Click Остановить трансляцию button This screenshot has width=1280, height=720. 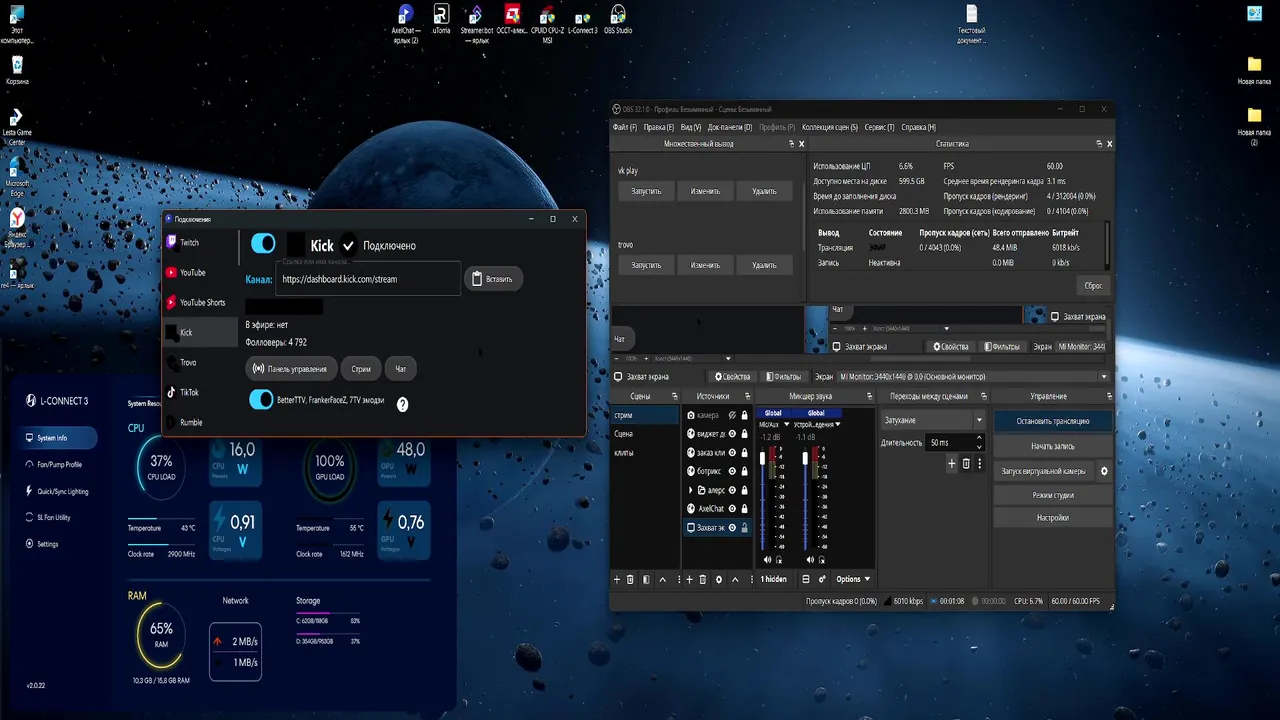[x=1052, y=421]
